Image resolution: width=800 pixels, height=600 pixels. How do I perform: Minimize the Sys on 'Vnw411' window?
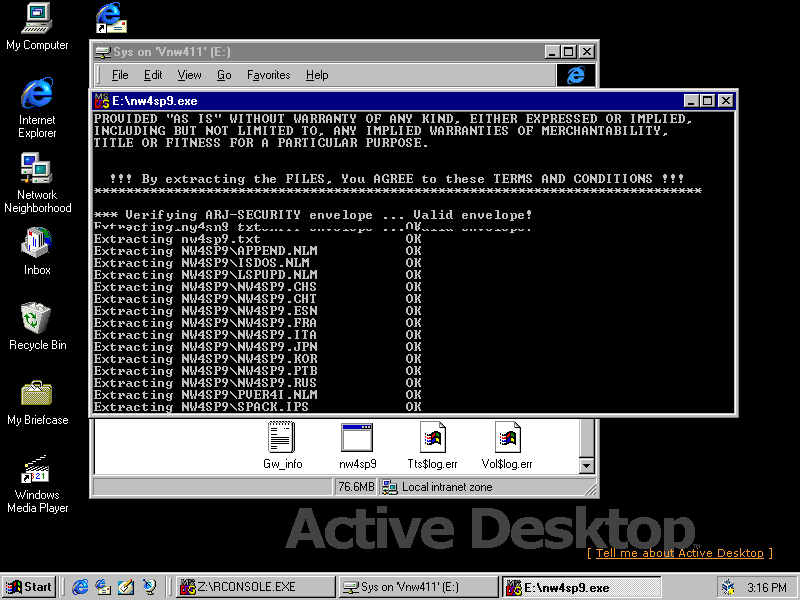point(552,52)
